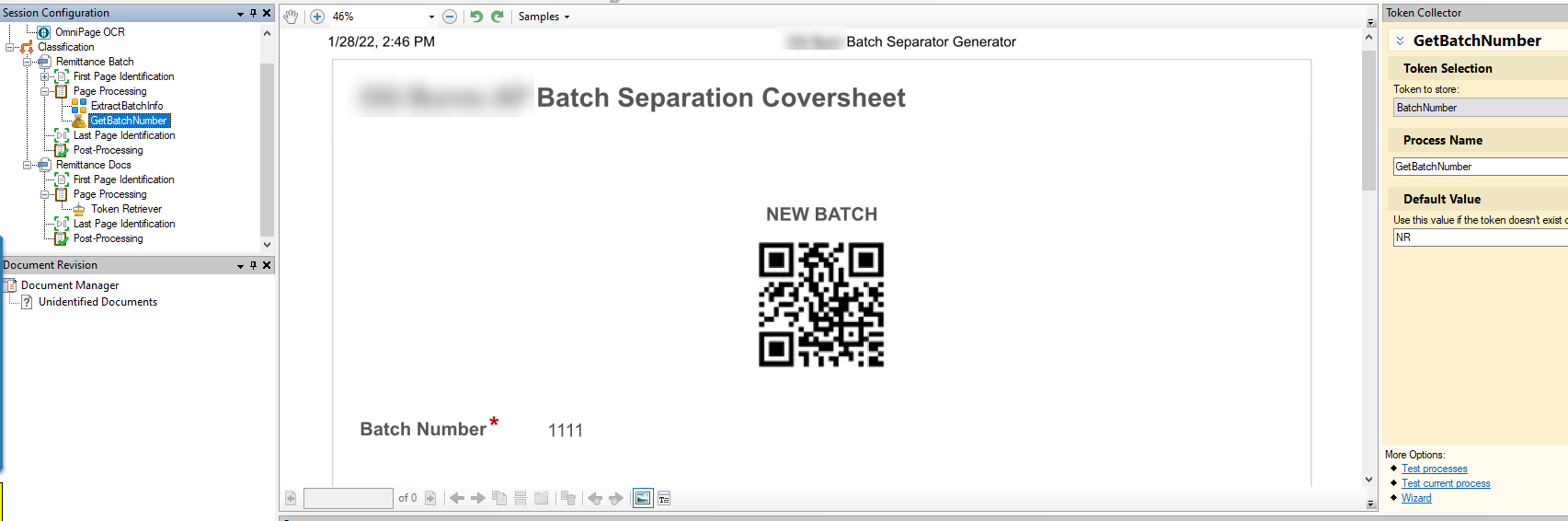Select First Page Identification under Remittance Docs
Image resolution: width=1568 pixels, height=521 pixels.
tap(123, 179)
